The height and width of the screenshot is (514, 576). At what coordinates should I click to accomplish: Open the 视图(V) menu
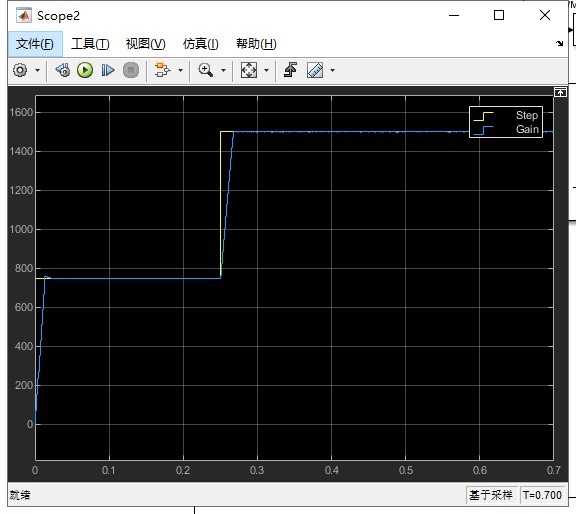click(146, 44)
